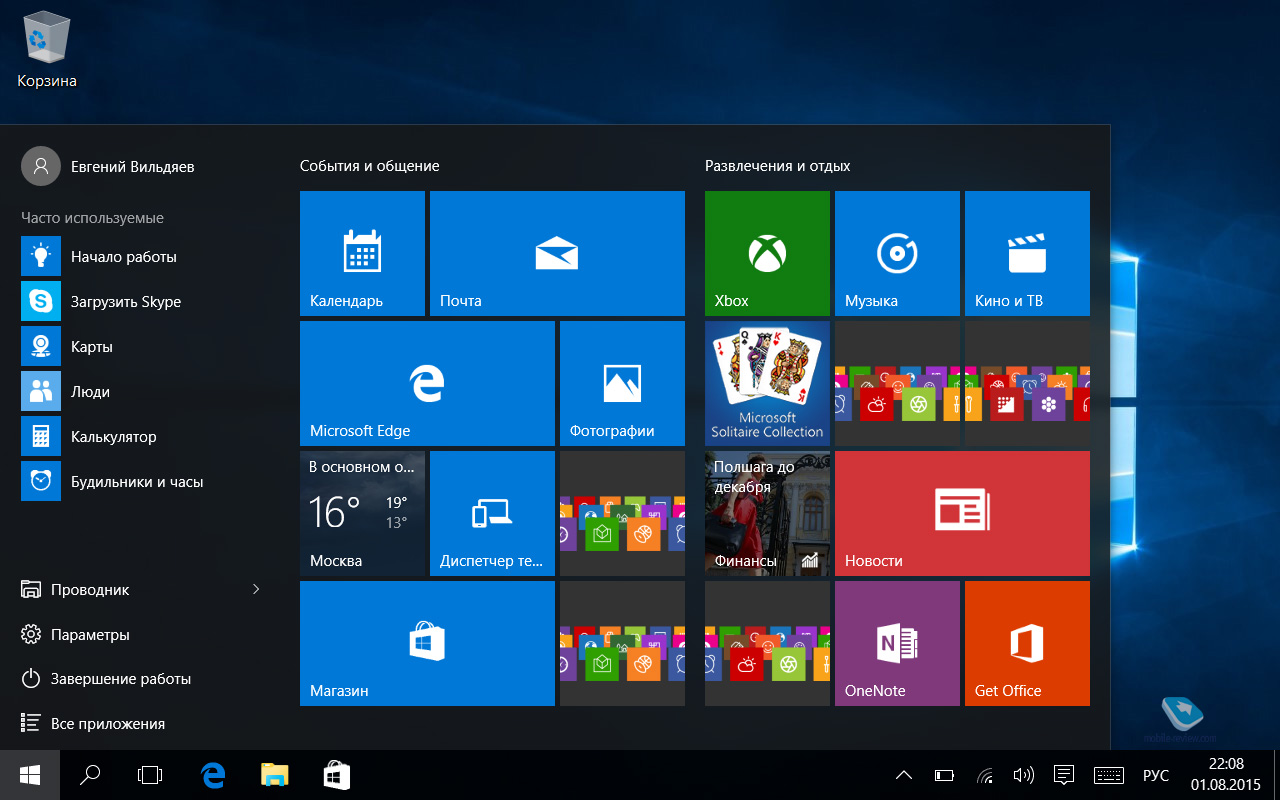Open the Финансы news tile
This screenshot has width=1280, height=800.
(x=767, y=513)
